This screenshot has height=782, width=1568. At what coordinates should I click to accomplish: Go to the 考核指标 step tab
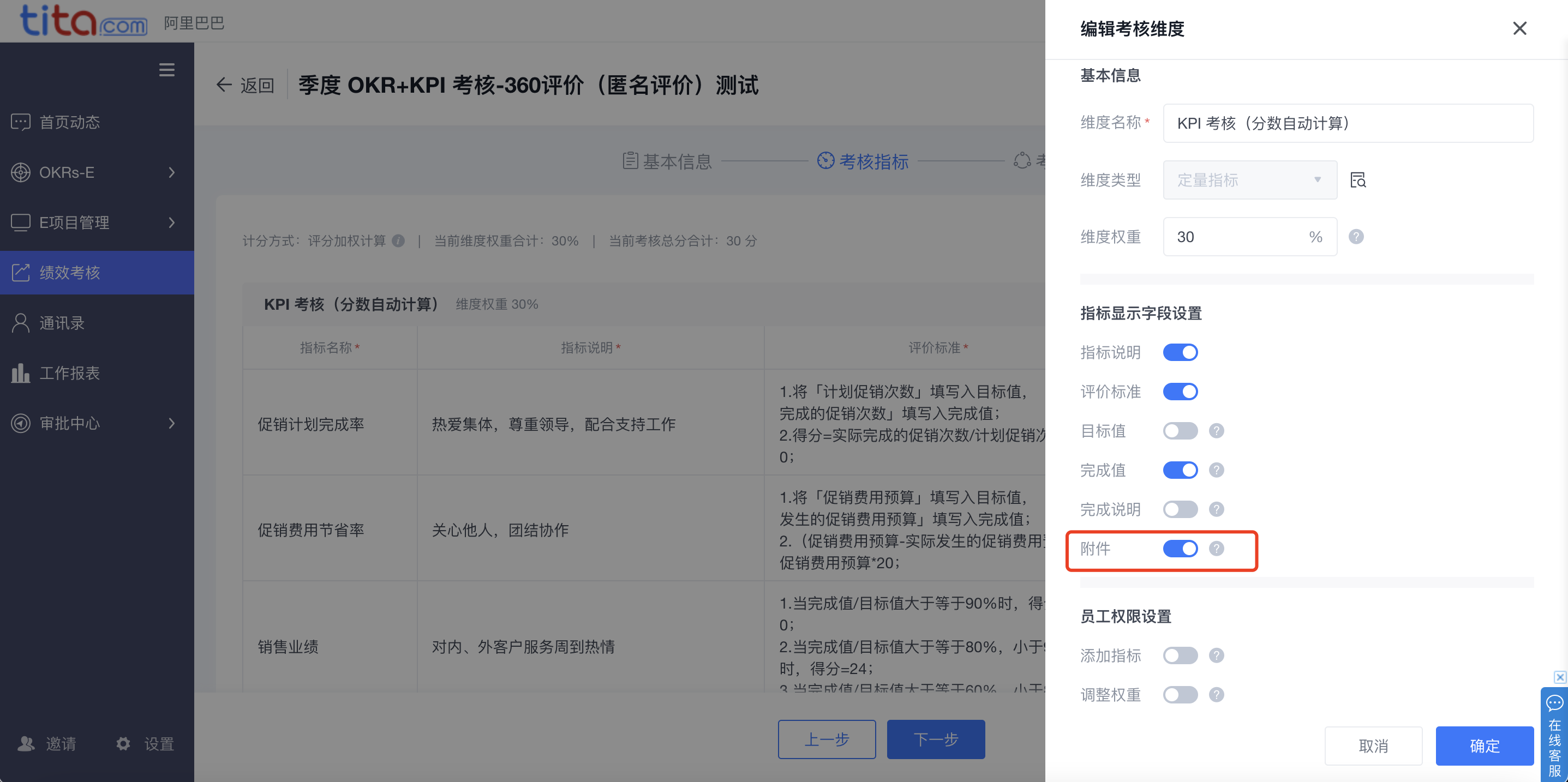click(x=863, y=161)
